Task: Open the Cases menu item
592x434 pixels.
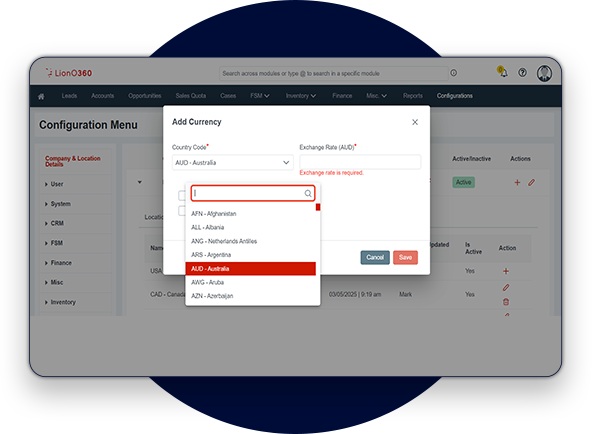Action: [228, 96]
